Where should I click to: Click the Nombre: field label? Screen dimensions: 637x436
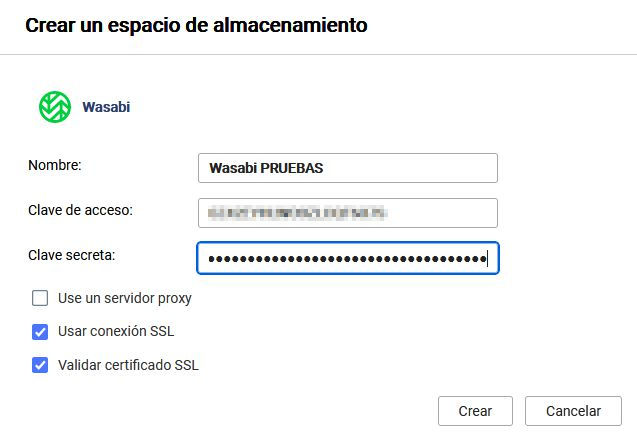tap(55, 165)
